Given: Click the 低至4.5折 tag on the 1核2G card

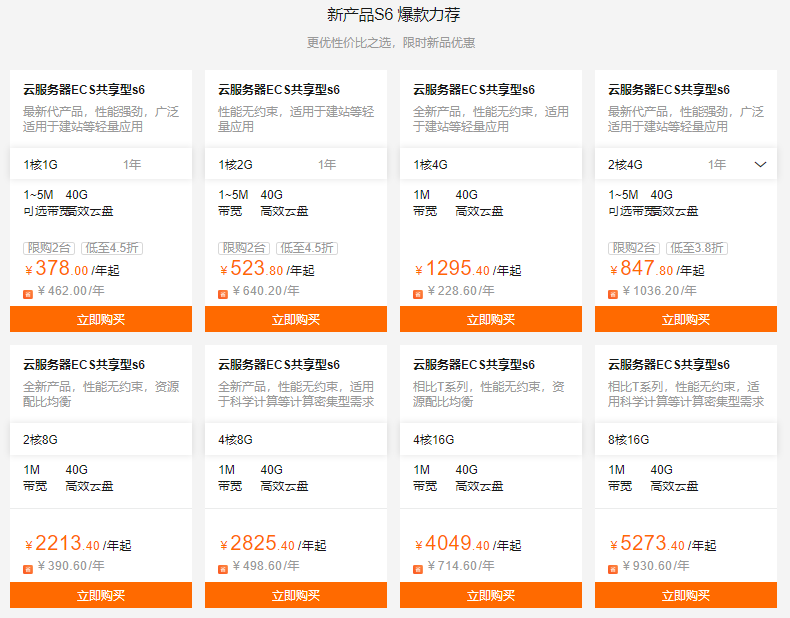Looking at the screenshot, I should pyautogui.click(x=307, y=248).
